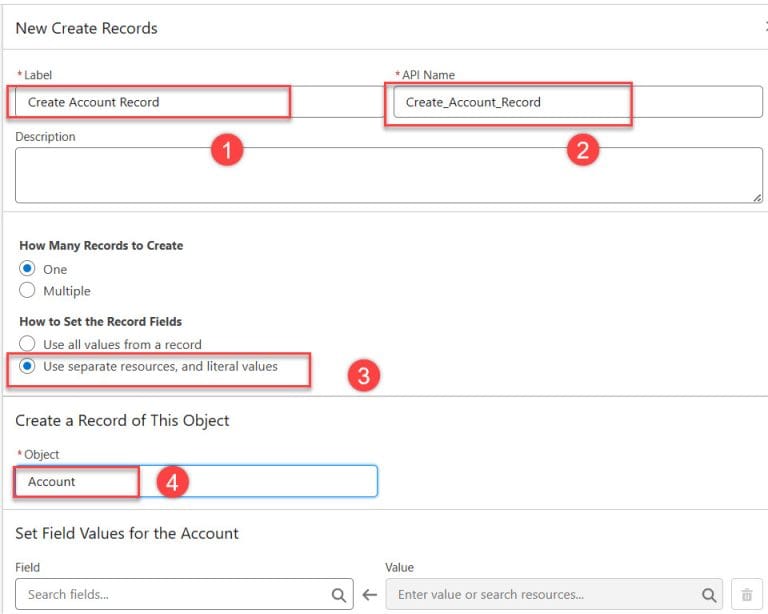The width and height of the screenshot is (768, 614).
Task: Click the left arrow between Field and Value
Action: click(x=370, y=594)
